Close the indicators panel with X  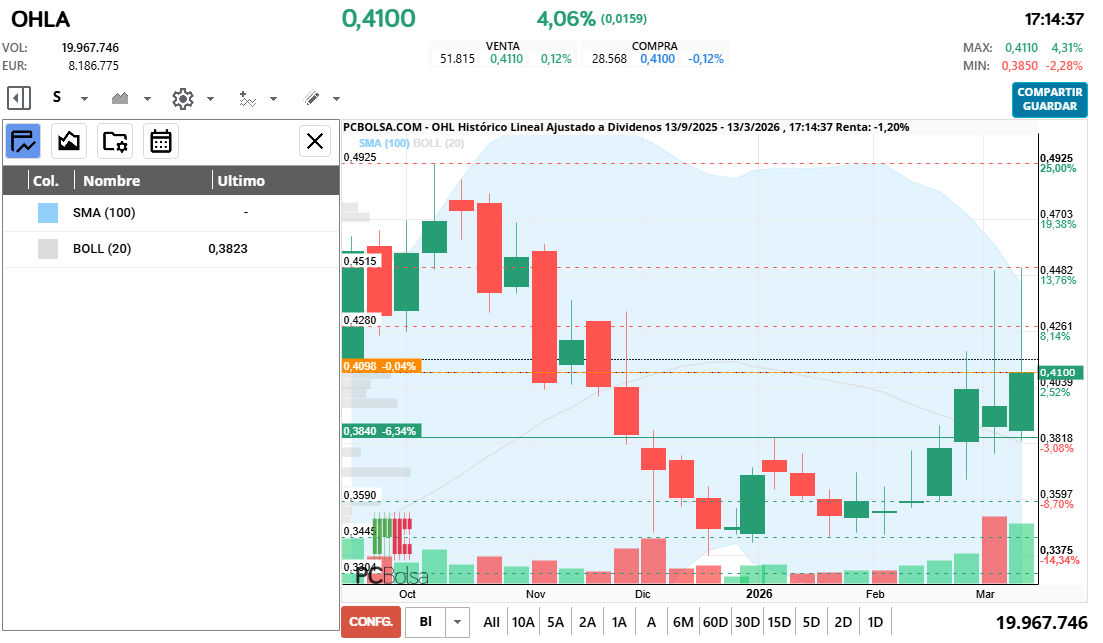click(315, 141)
